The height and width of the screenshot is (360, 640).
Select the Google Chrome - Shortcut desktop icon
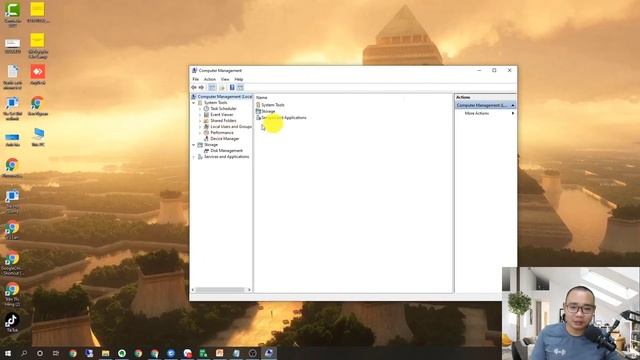12,263
